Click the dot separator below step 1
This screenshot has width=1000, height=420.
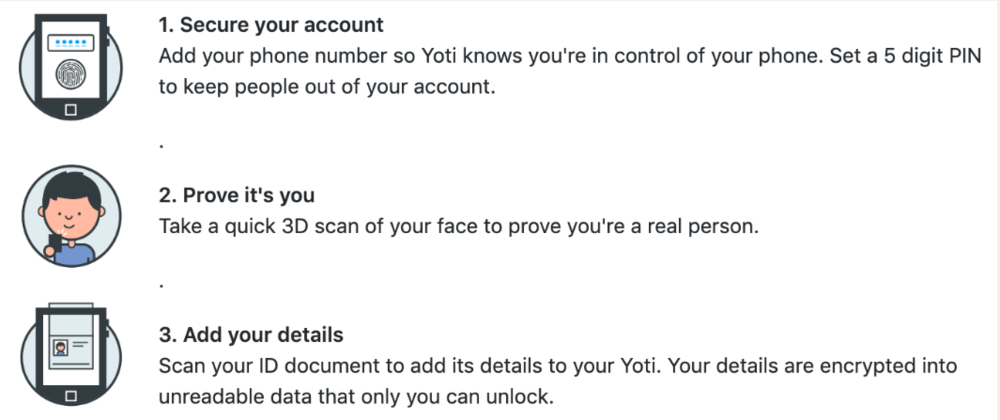[x=161, y=145]
